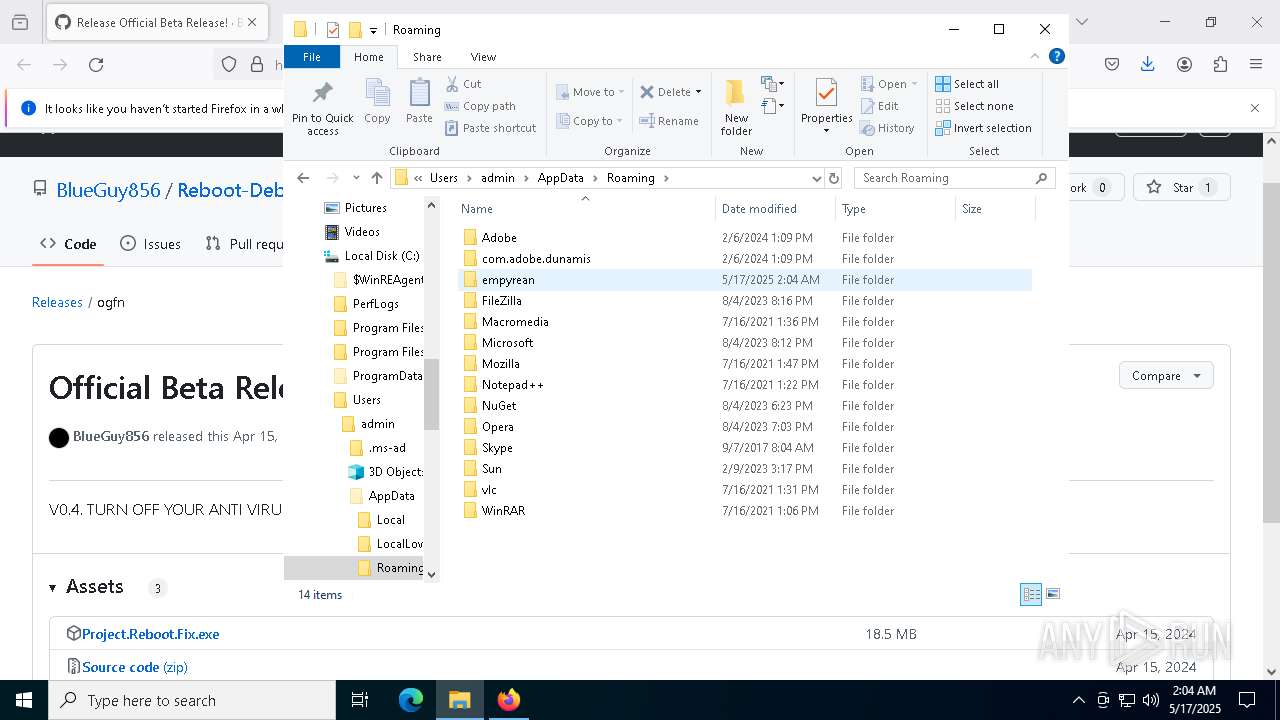Switch to the Share ribbon tab
Viewport: 1280px width, 720px height.
[427, 57]
